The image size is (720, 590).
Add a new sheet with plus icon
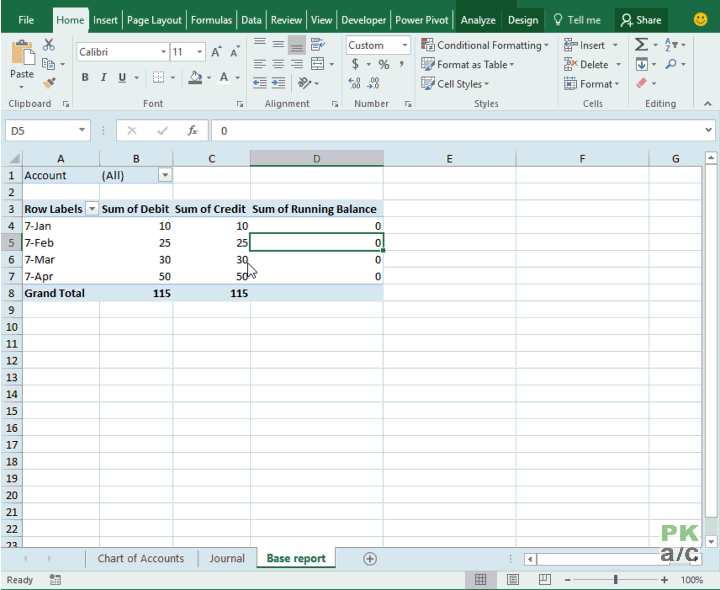[x=370, y=559]
